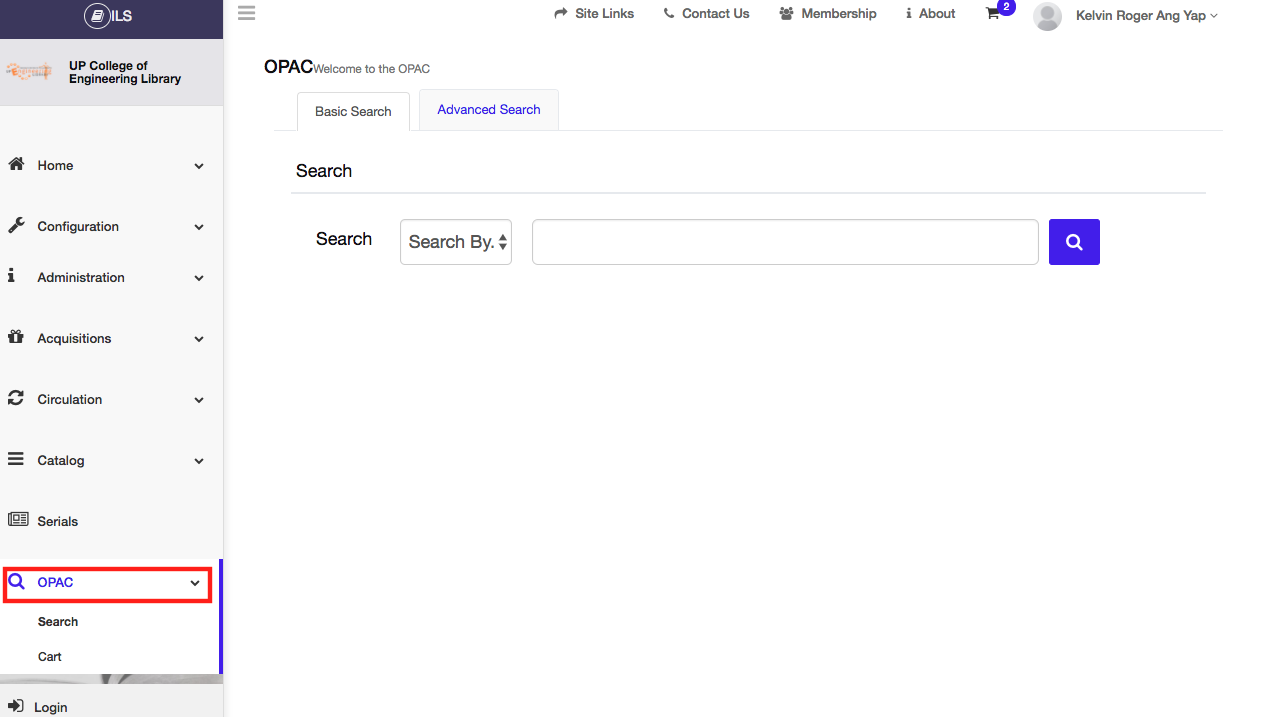
Task: Click the Acquisitions sidebar label
Action: pyautogui.click(x=74, y=338)
